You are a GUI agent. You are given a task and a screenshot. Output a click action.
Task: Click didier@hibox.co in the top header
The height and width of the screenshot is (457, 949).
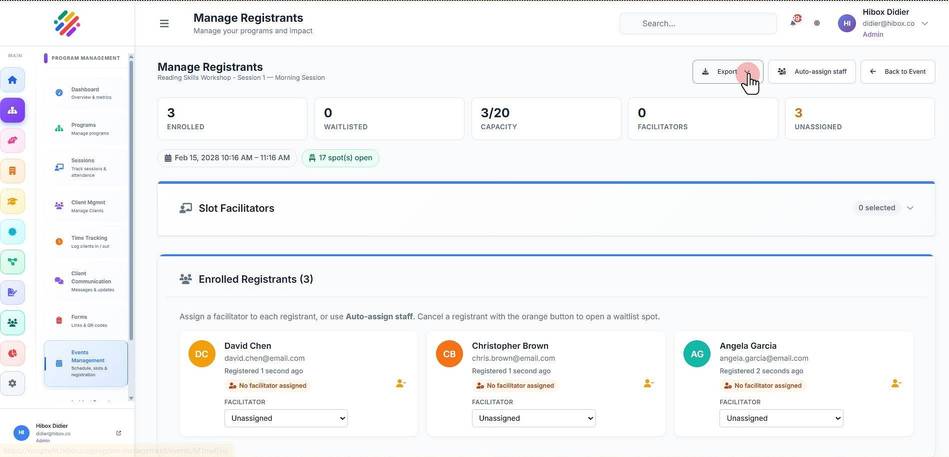click(x=888, y=24)
